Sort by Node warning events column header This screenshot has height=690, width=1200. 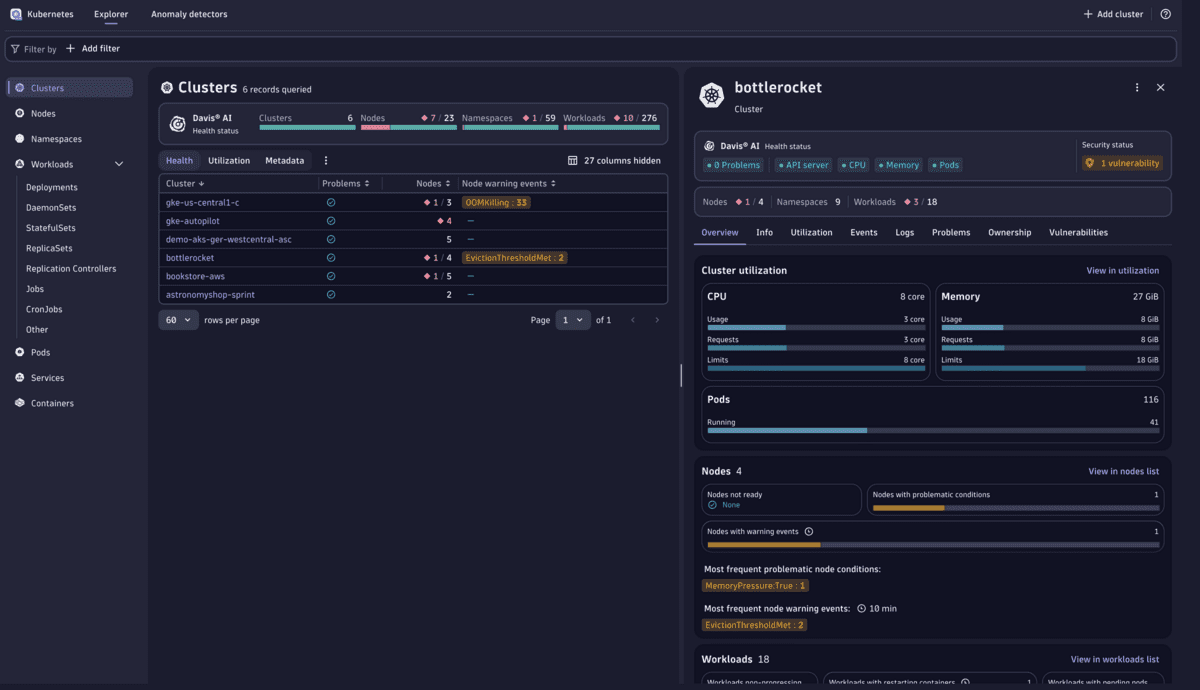(x=509, y=183)
